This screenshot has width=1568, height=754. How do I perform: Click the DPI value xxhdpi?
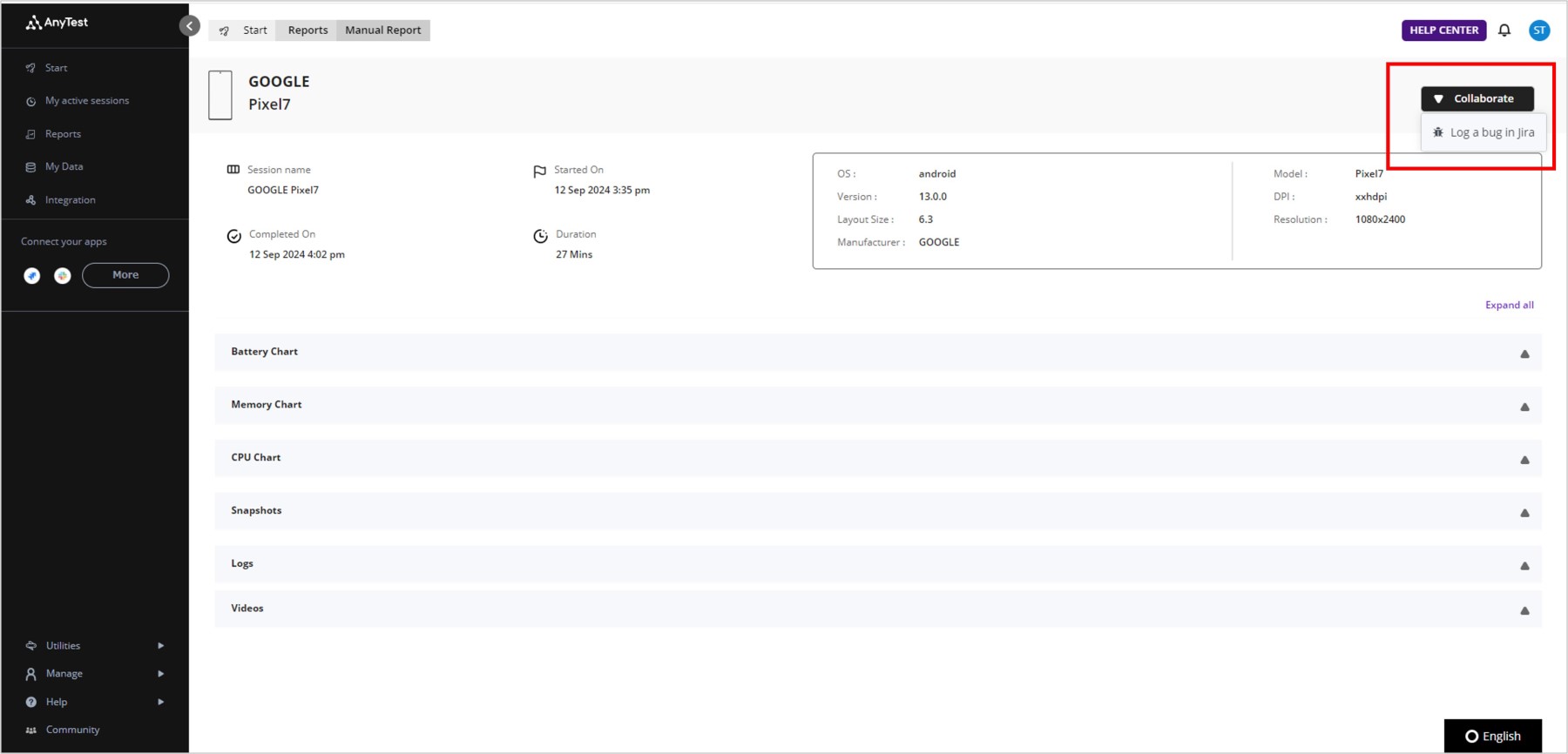tap(1371, 197)
